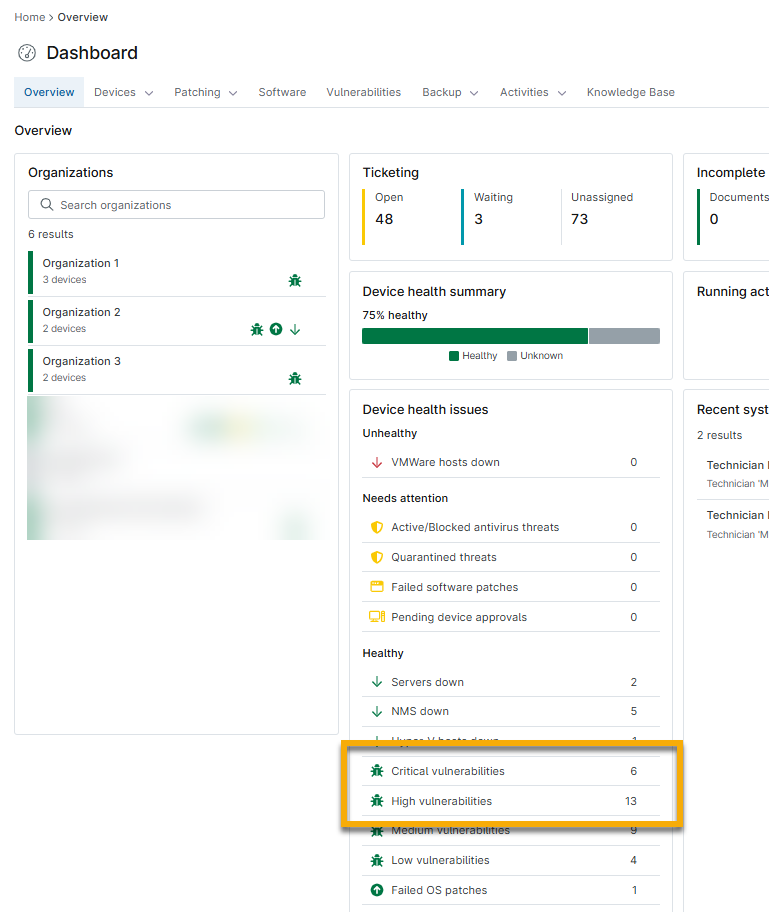The height and width of the screenshot is (912, 769).
Task: Click the bug icon for Organization 1
Action: click(295, 281)
